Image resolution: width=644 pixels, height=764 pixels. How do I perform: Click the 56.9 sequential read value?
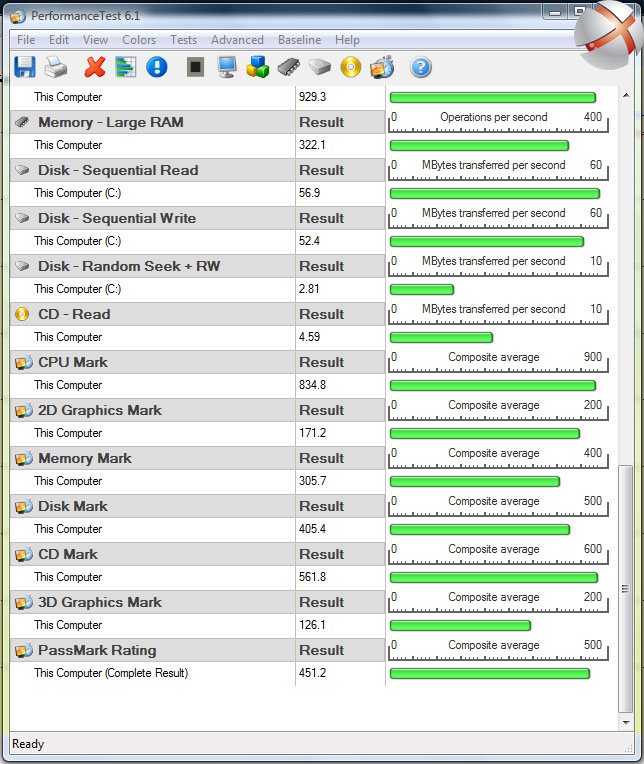(x=309, y=193)
